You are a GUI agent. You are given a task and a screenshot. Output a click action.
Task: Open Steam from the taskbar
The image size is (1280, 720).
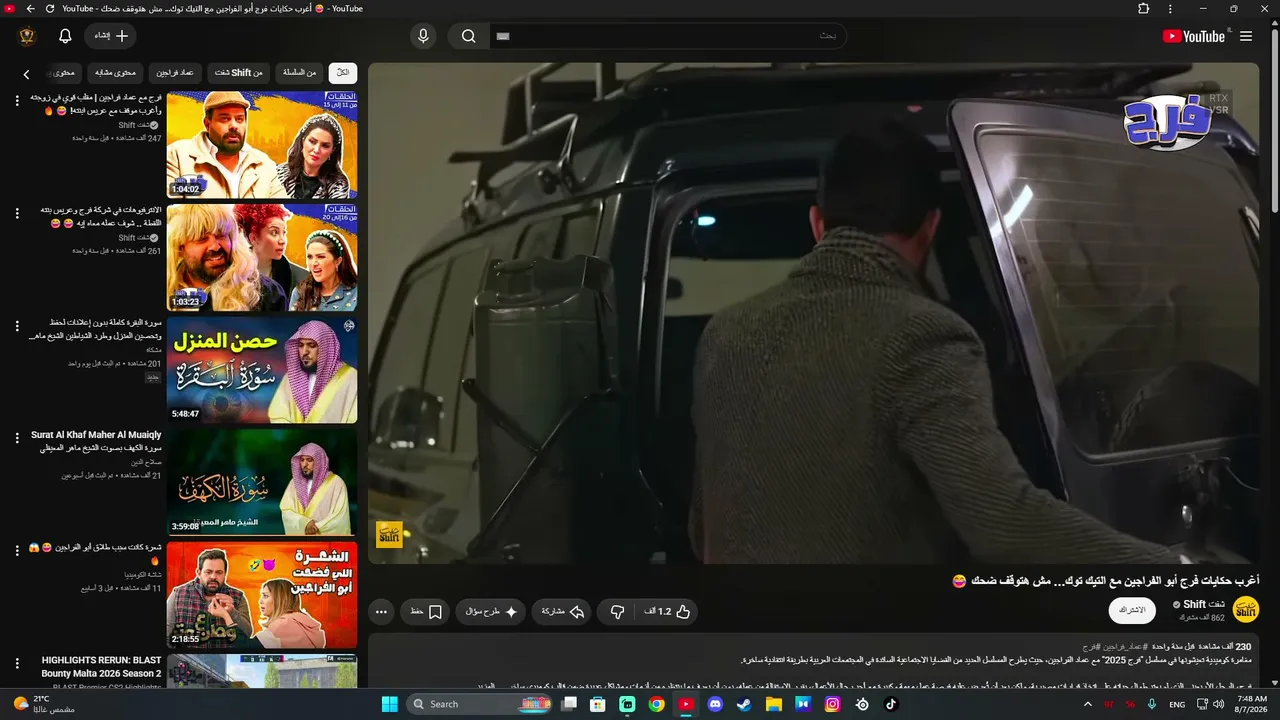744,704
